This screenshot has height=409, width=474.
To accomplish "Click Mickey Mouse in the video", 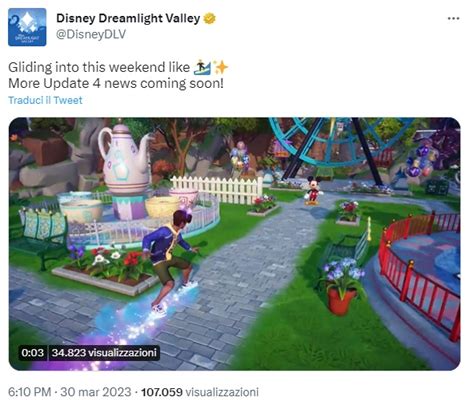I will point(313,190).
